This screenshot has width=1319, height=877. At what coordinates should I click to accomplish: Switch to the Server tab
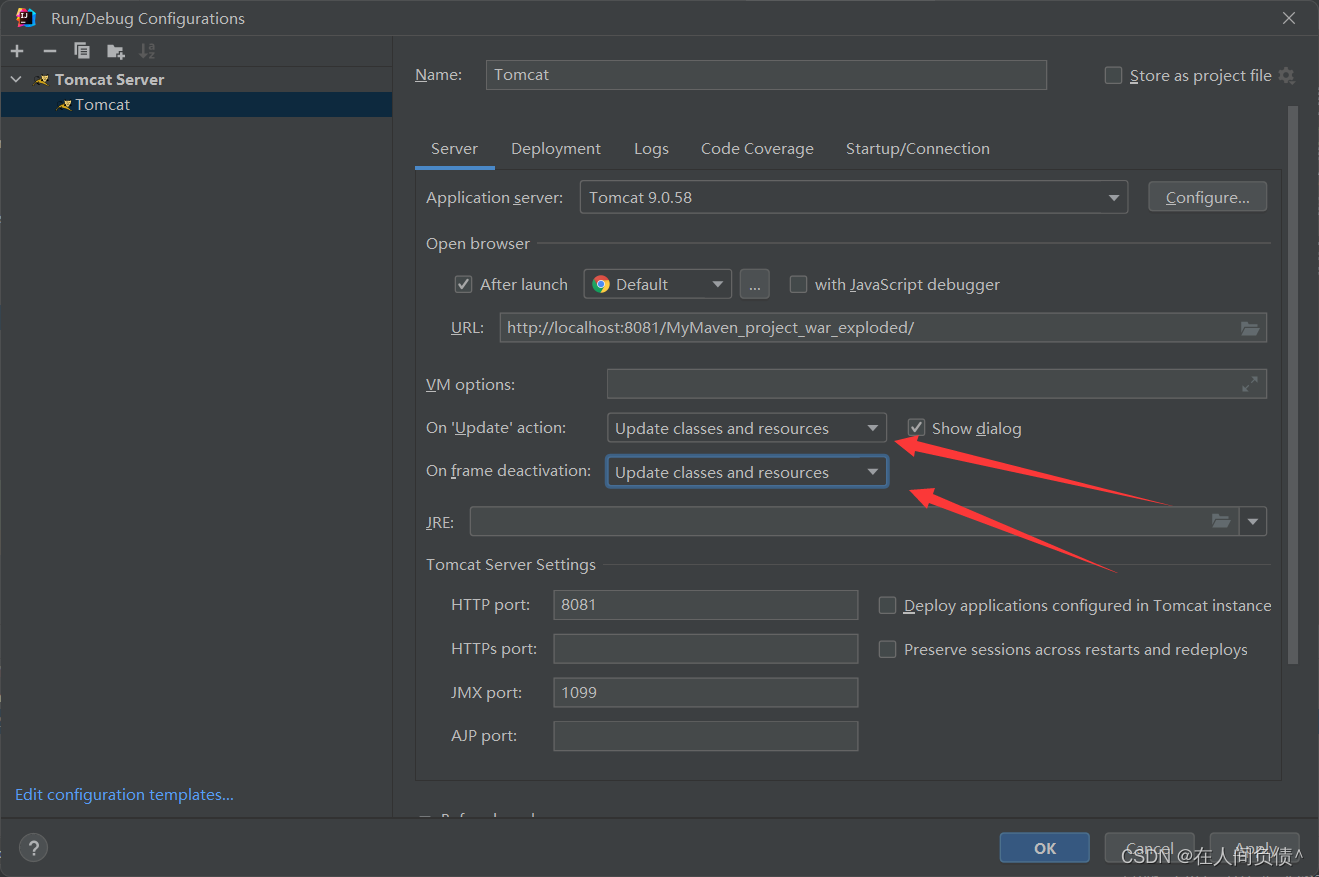pyautogui.click(x=454, y=148)
